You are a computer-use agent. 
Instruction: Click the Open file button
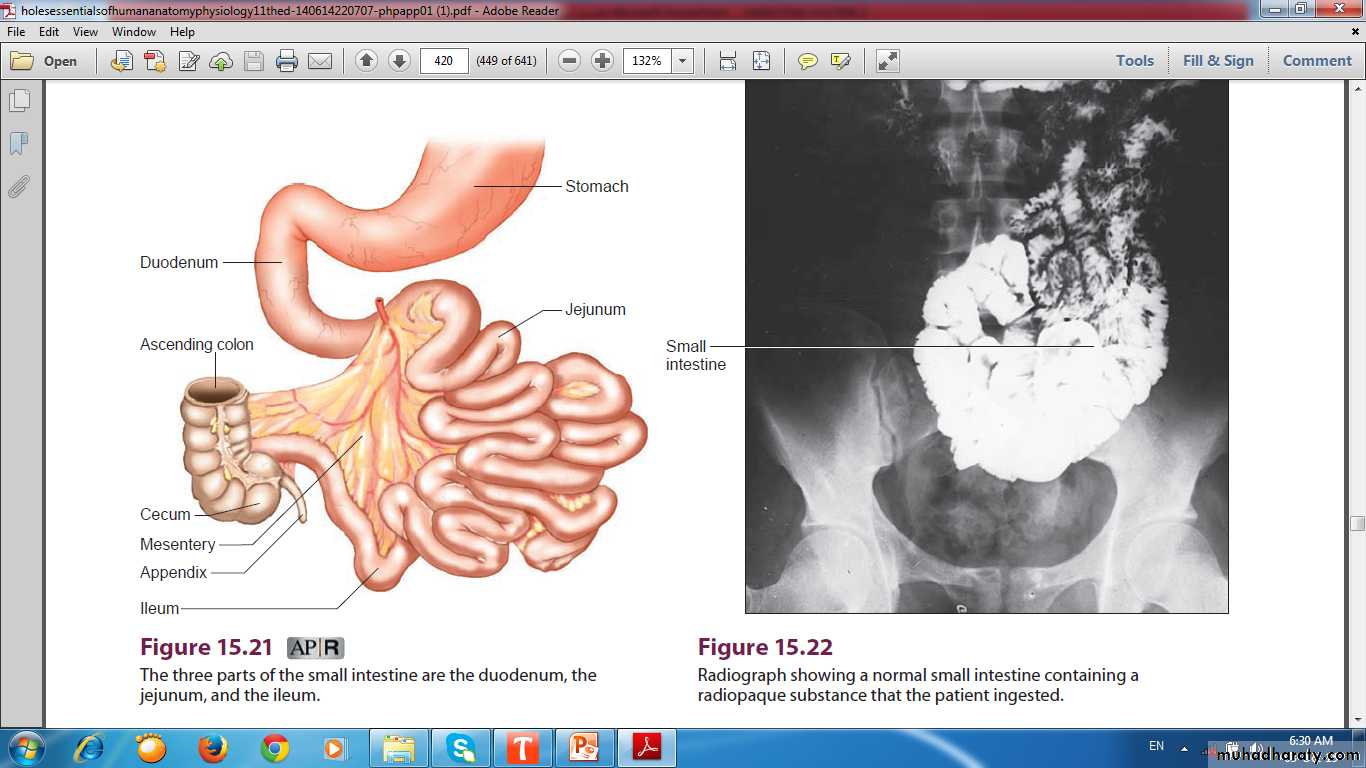point(45,61)
